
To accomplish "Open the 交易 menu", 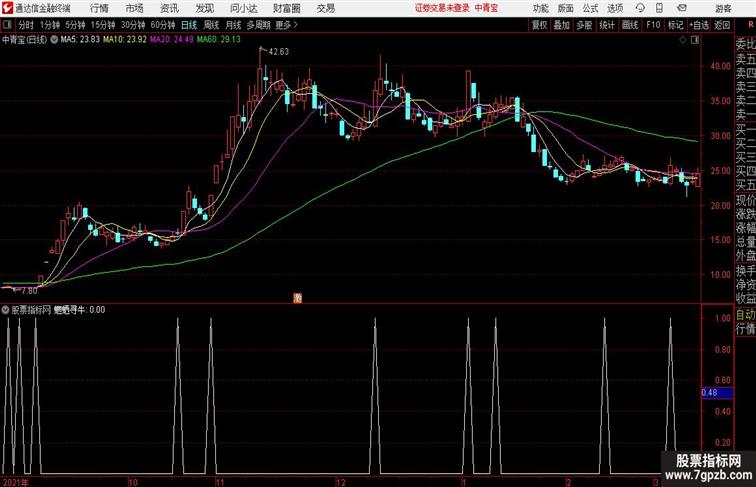I will (x=326, y=8).
